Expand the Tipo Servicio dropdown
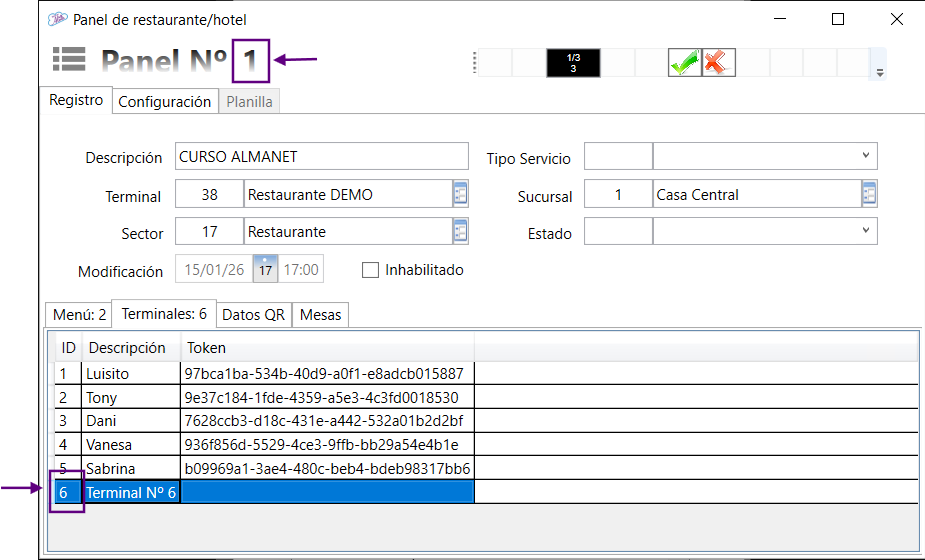 tap(864, 157)
